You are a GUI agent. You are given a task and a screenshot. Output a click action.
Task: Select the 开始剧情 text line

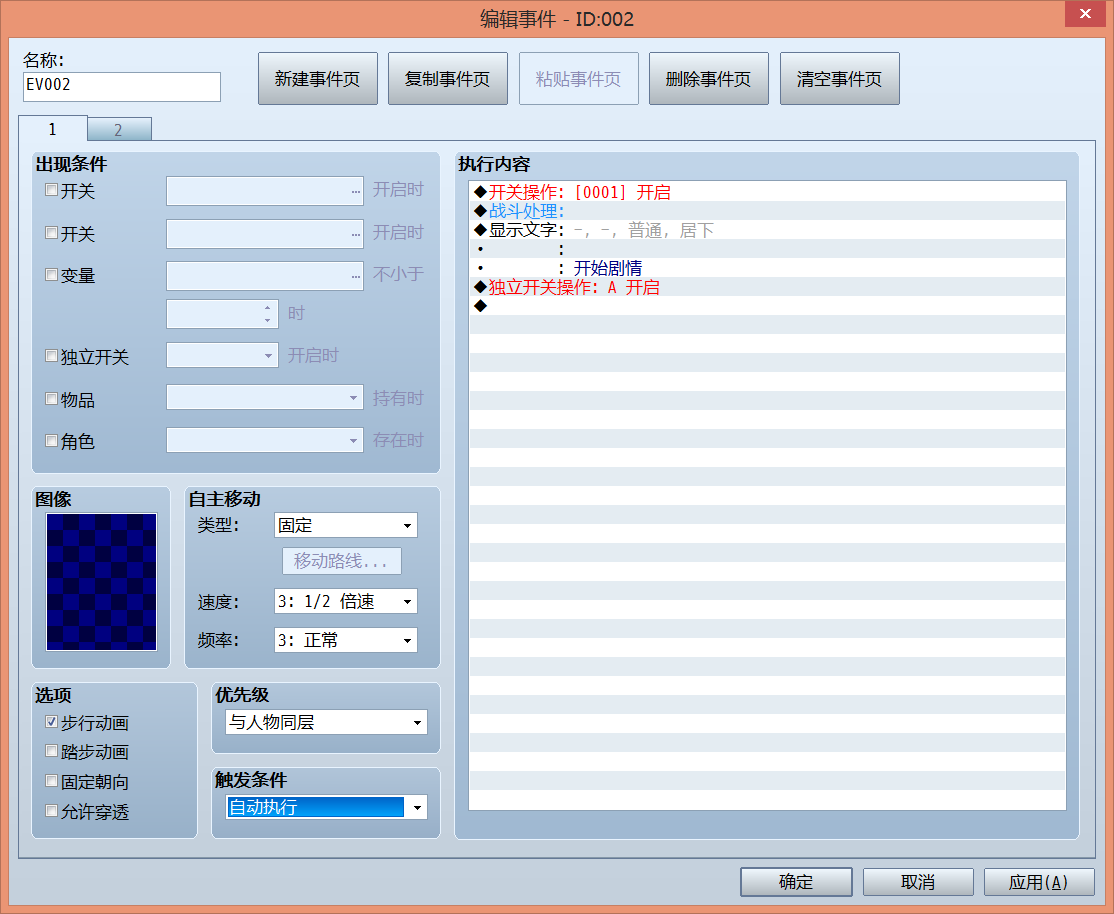[767, 268]
